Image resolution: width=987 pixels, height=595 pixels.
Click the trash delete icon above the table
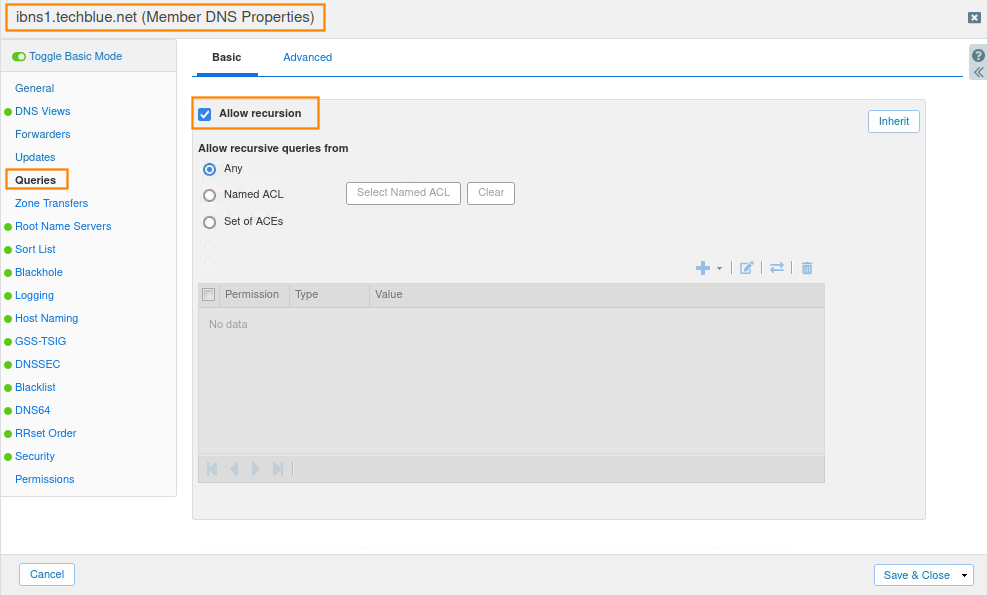tap(807, 268)
